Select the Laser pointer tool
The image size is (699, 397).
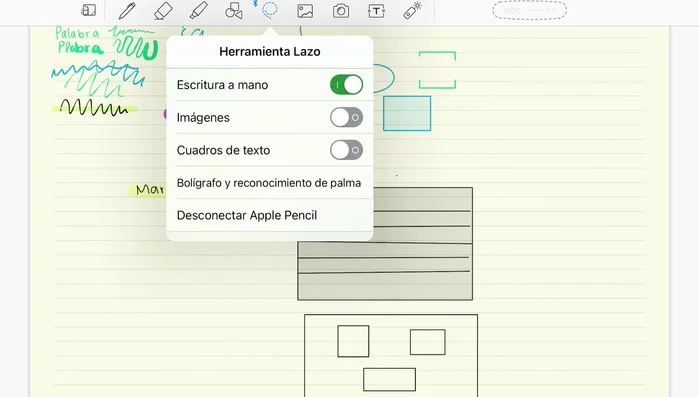point(412,11)
